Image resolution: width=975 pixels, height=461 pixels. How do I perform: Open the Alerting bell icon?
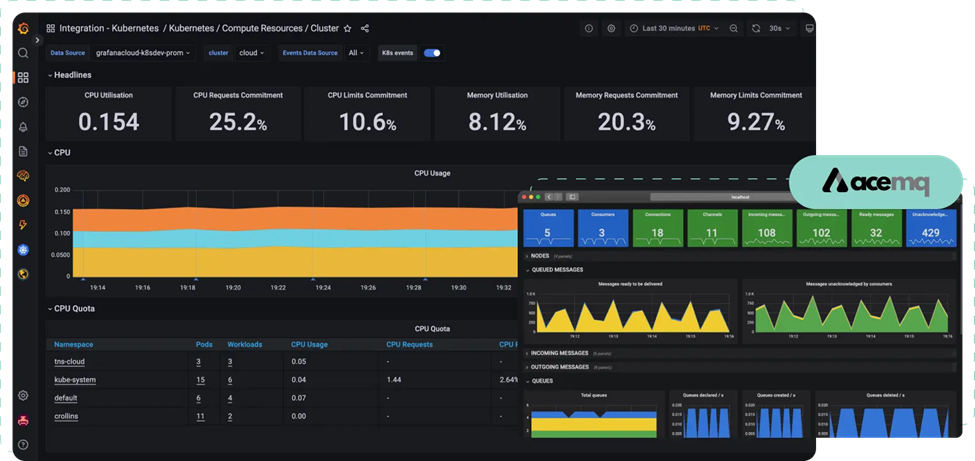click(x=23, y=127)
